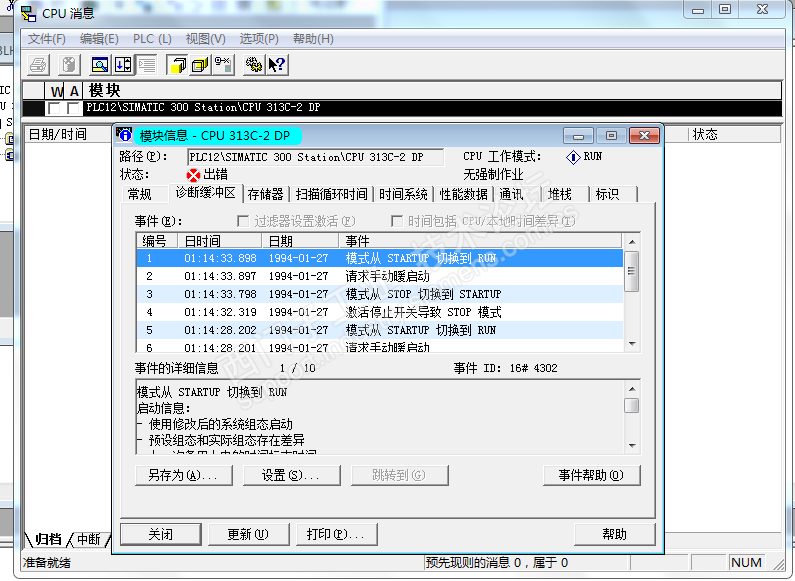Click the 状态 column header in main window
The image size is (795, 581).
(735, 134)
